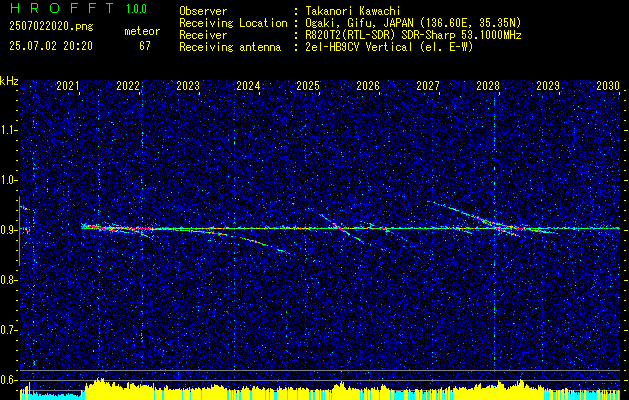Click the 2030 time axis marker
The image size is (629, 400).
click(608, 86)
